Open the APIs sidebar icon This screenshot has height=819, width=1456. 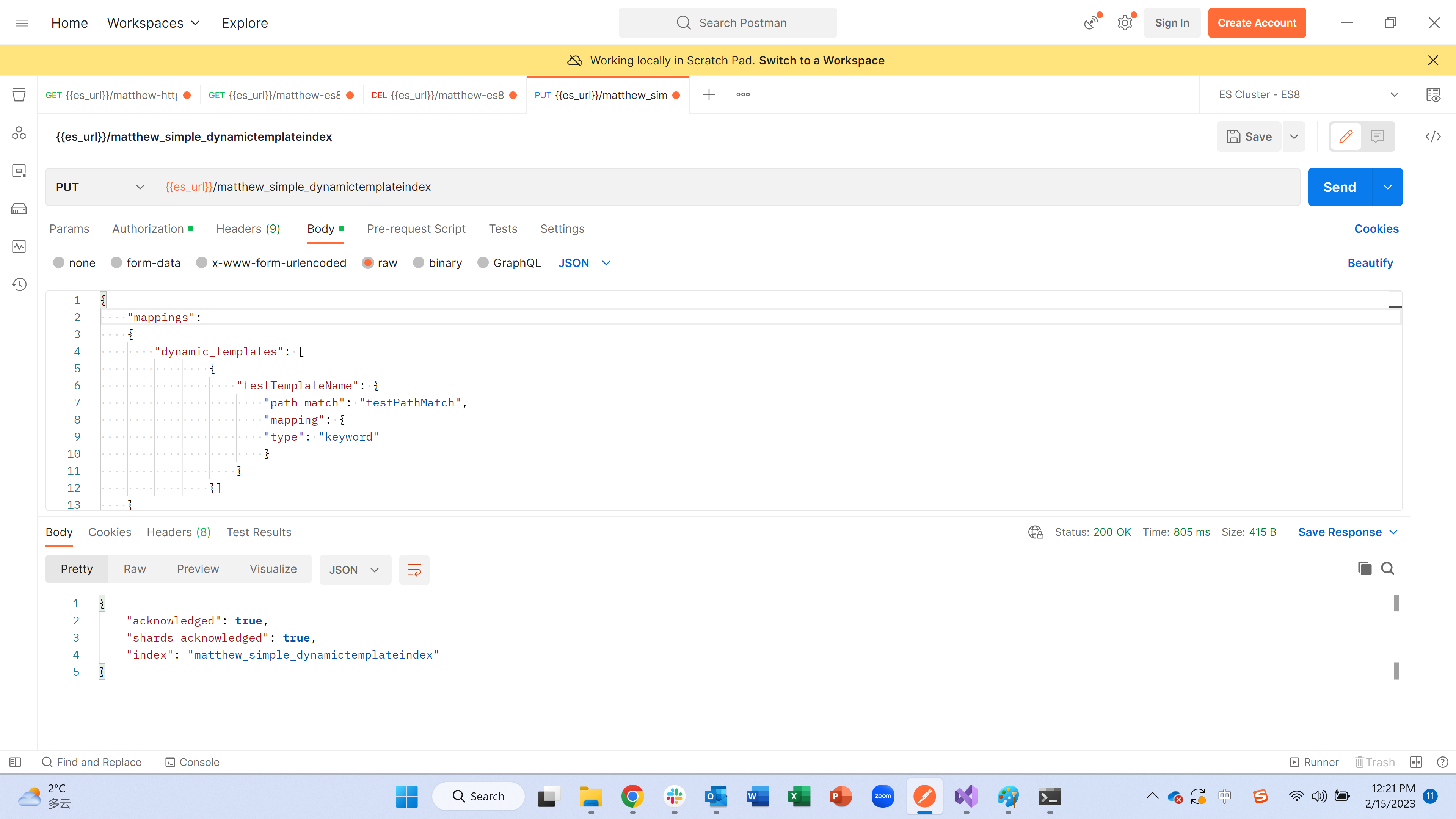click(19, 133)
